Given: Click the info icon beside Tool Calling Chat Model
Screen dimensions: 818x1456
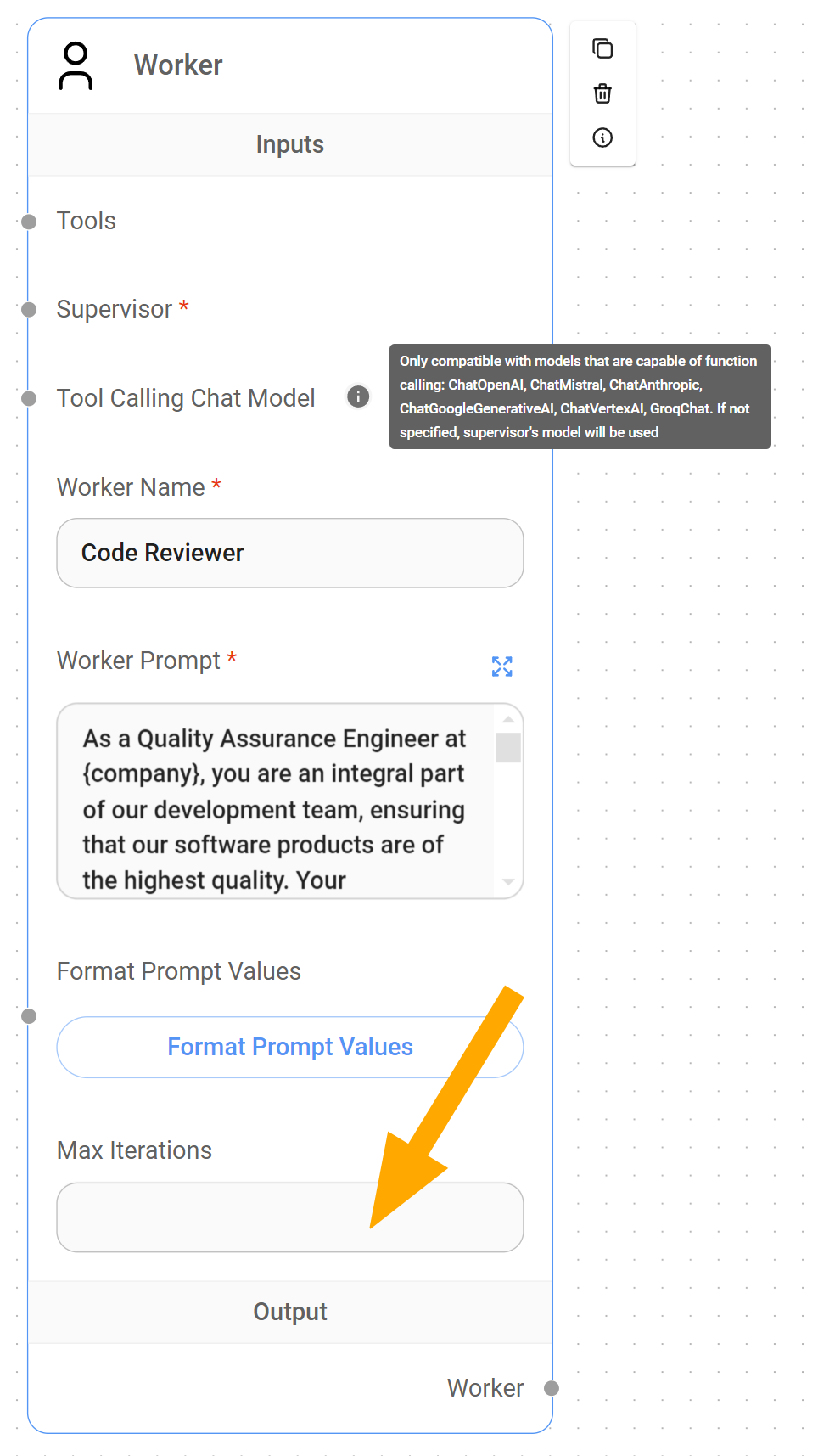Looking at the screenshot, I should pos(358,396).
